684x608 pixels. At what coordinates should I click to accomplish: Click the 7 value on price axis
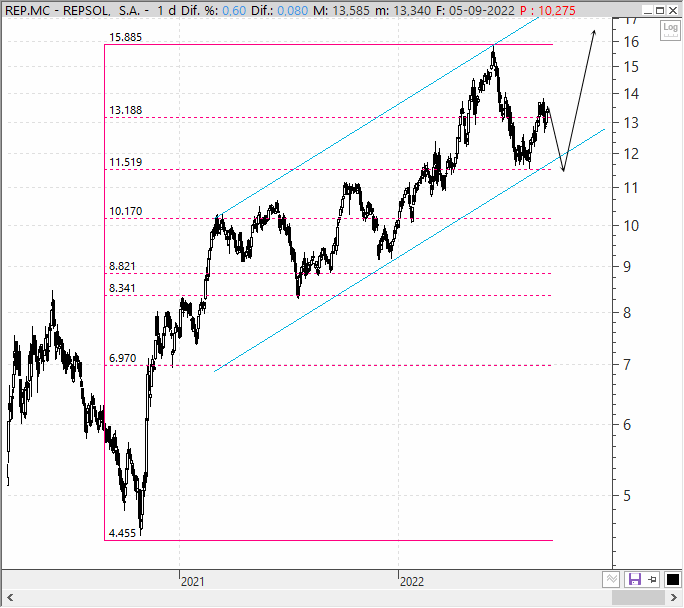coord(627,364)
